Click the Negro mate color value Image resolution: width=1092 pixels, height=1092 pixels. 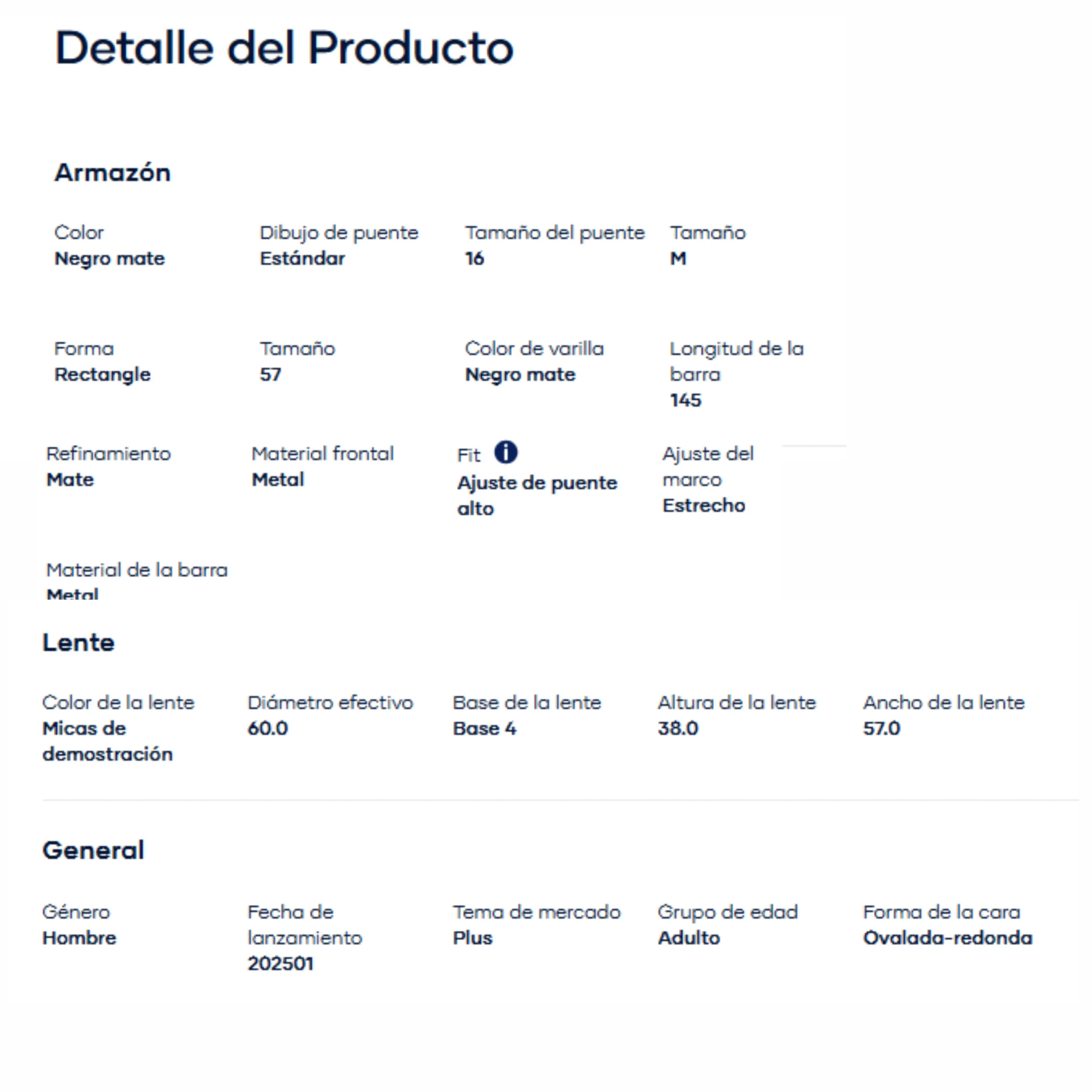(x=110, y=259)
